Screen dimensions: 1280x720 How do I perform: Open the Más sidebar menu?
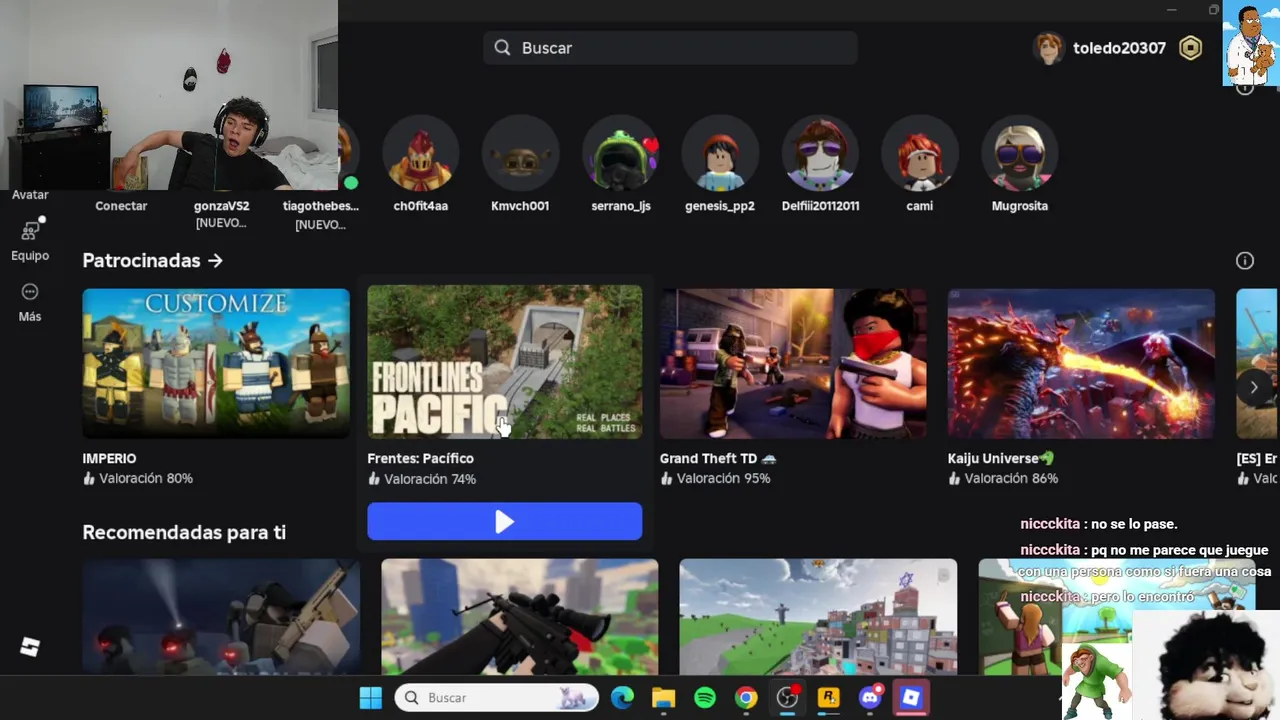click(30, 292)
